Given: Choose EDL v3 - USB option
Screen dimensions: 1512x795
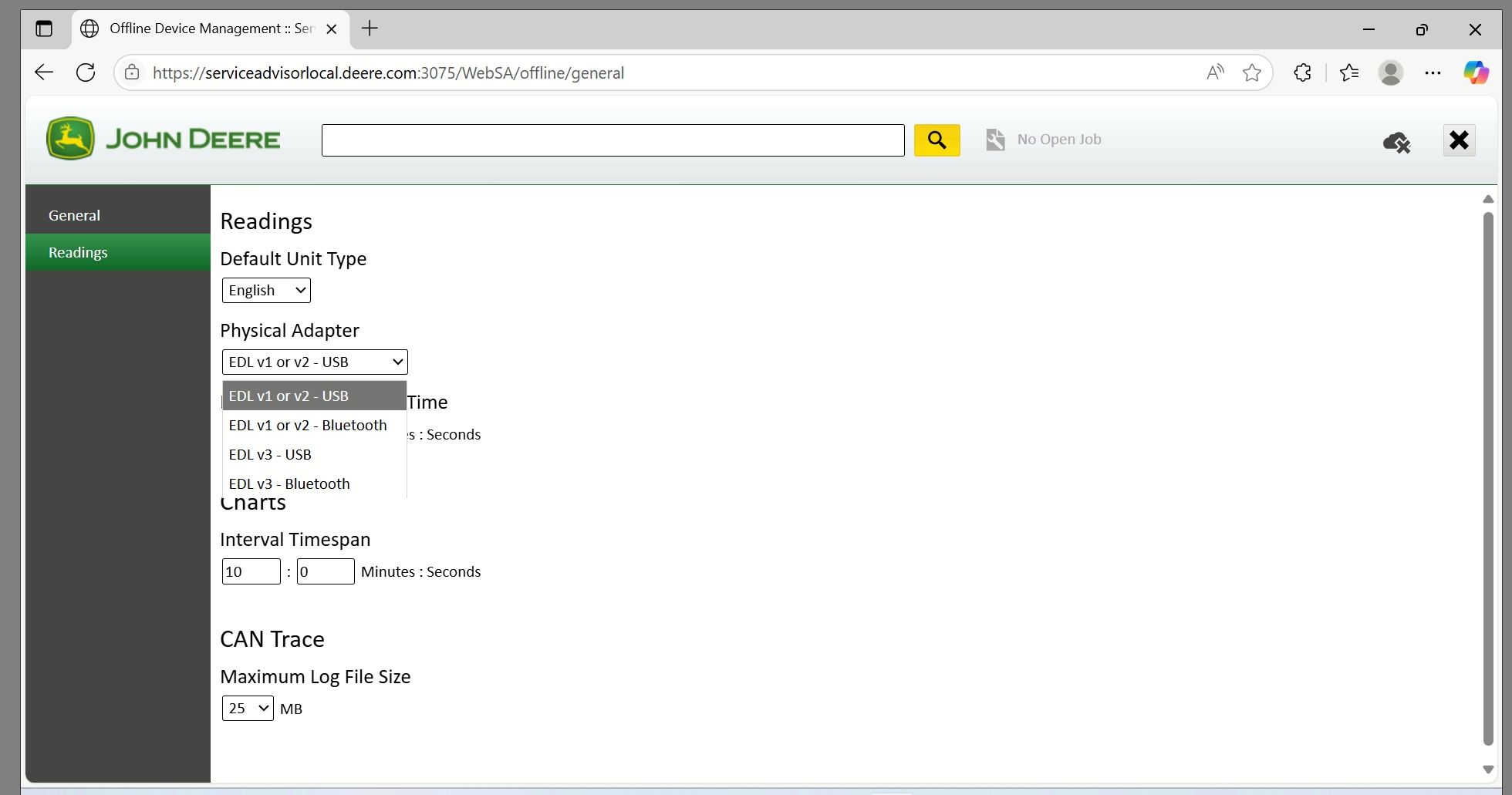Looking at the screenshot, I should (314, 454).
